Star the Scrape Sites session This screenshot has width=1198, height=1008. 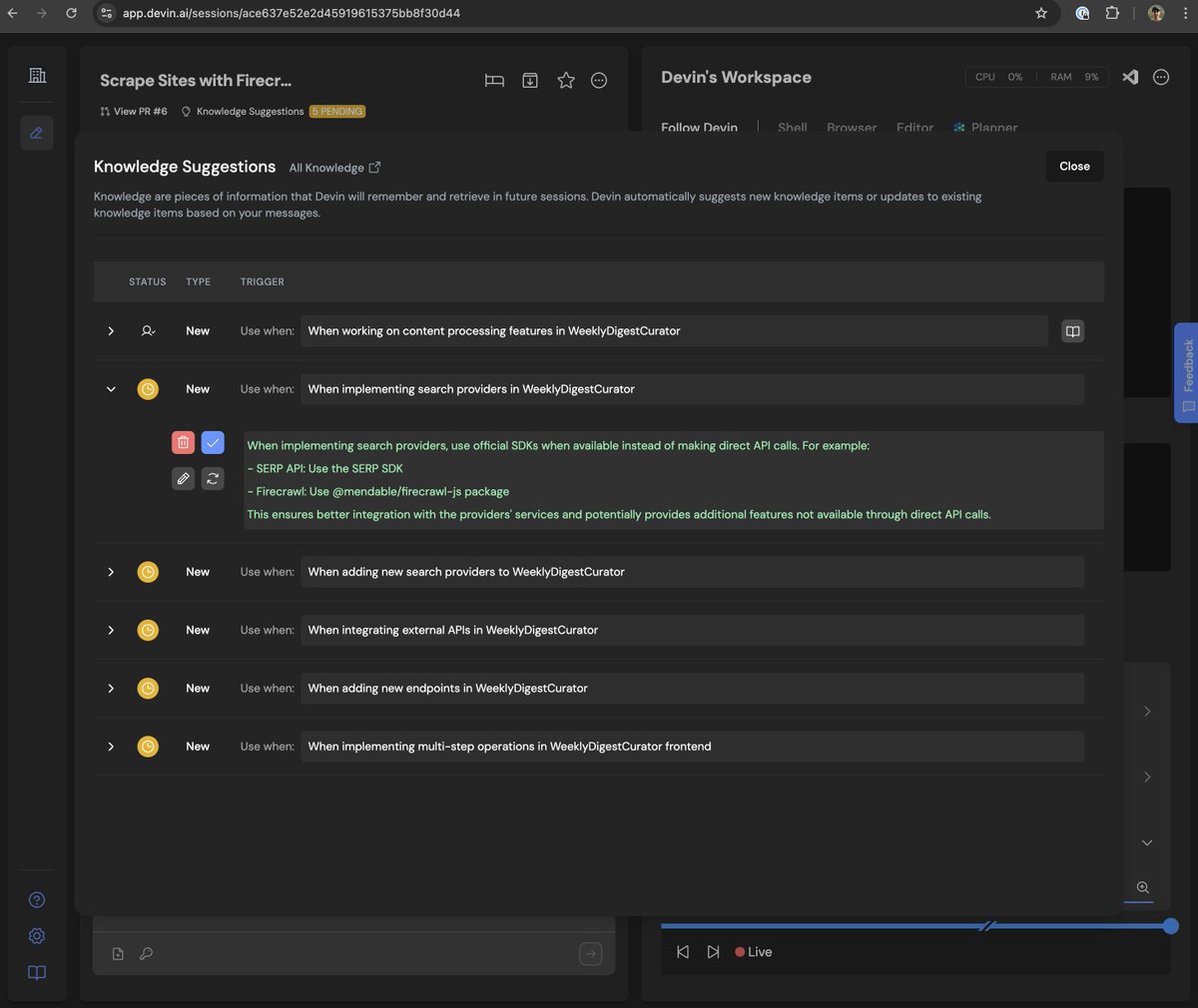[x=566, y=81]
